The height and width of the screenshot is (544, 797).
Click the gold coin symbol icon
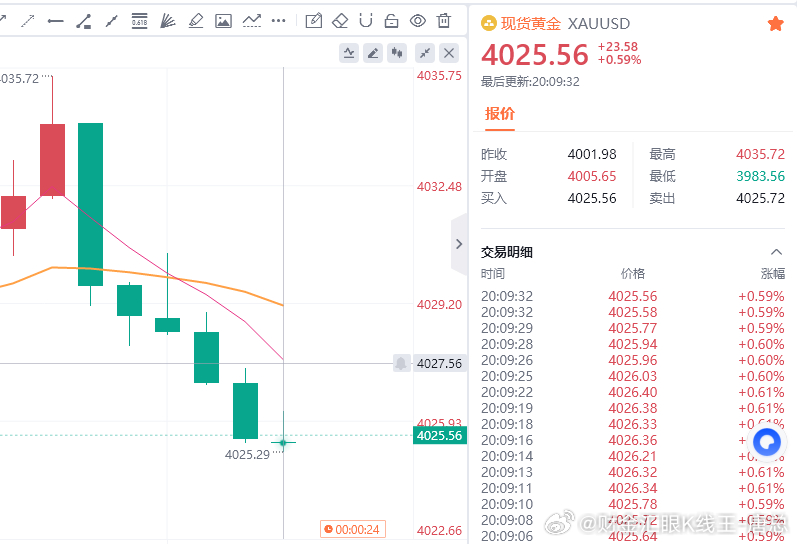coord(488,23)
